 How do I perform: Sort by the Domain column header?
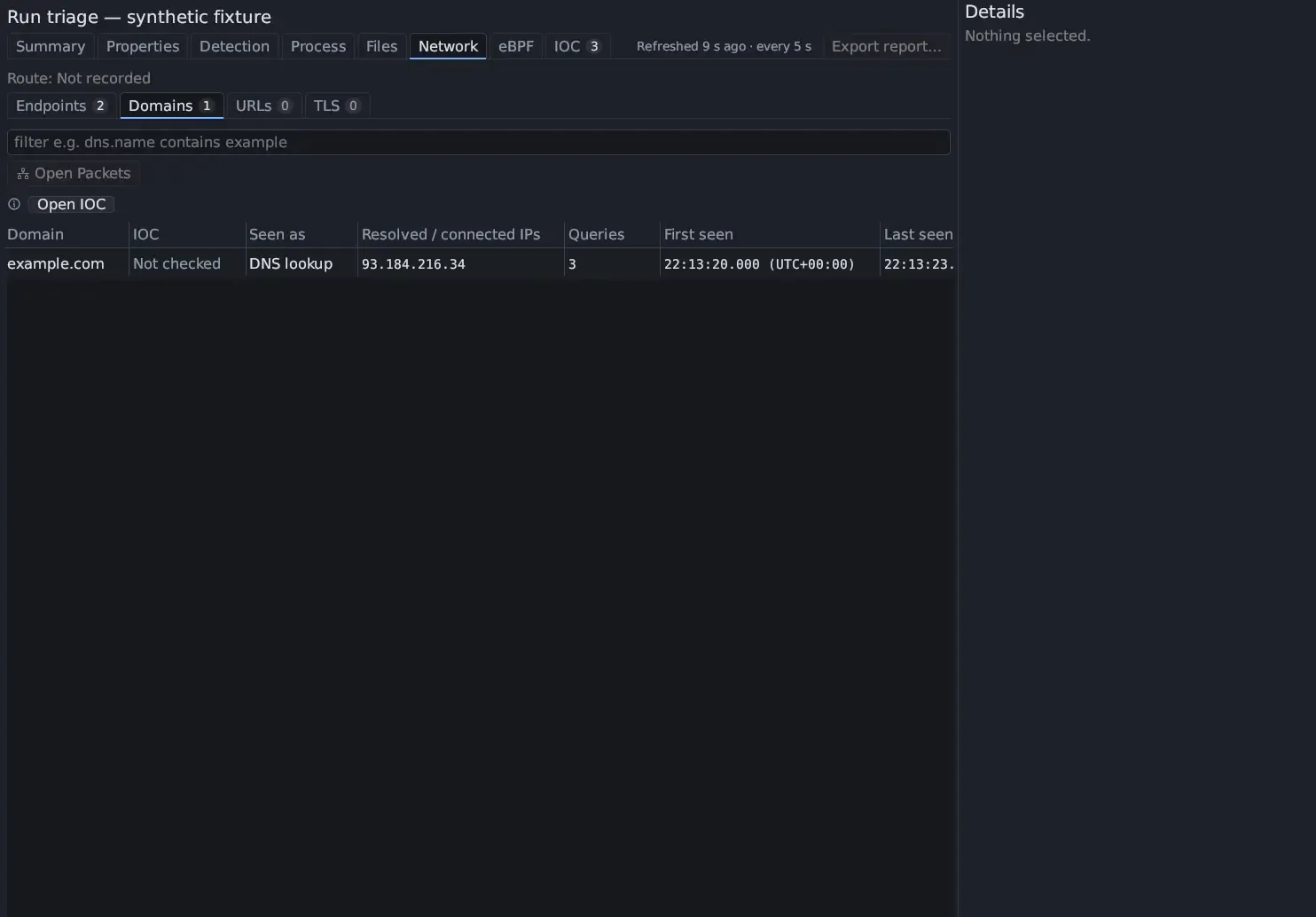click(x=67, y=234)
